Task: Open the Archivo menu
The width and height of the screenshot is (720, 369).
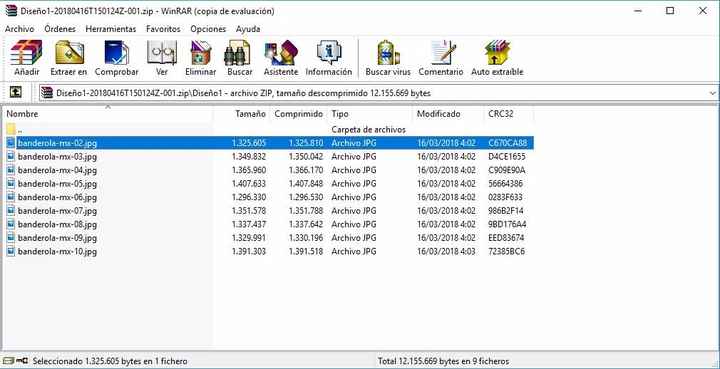Action: coord(19,29)
